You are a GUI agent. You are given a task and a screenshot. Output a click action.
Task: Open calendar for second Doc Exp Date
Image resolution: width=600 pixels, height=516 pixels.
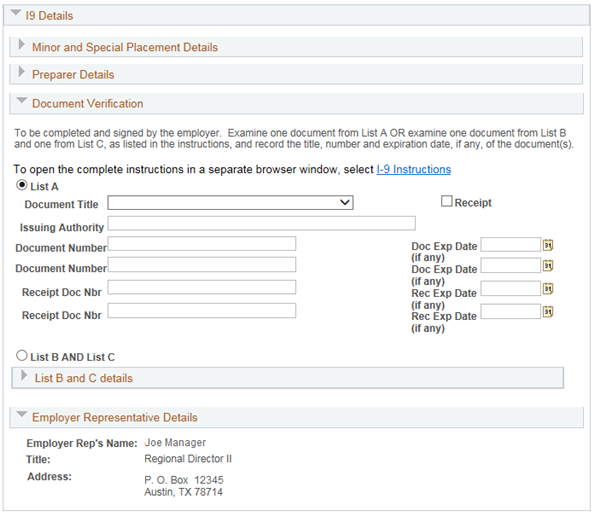pos(547,266)
